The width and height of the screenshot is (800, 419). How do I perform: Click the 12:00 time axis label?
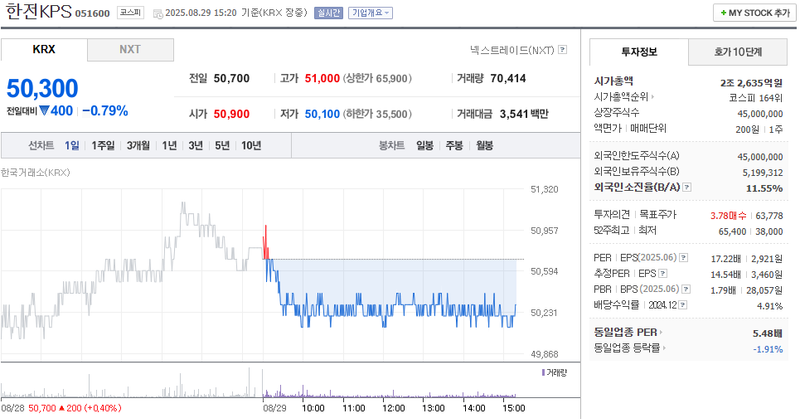click(393, 408)
